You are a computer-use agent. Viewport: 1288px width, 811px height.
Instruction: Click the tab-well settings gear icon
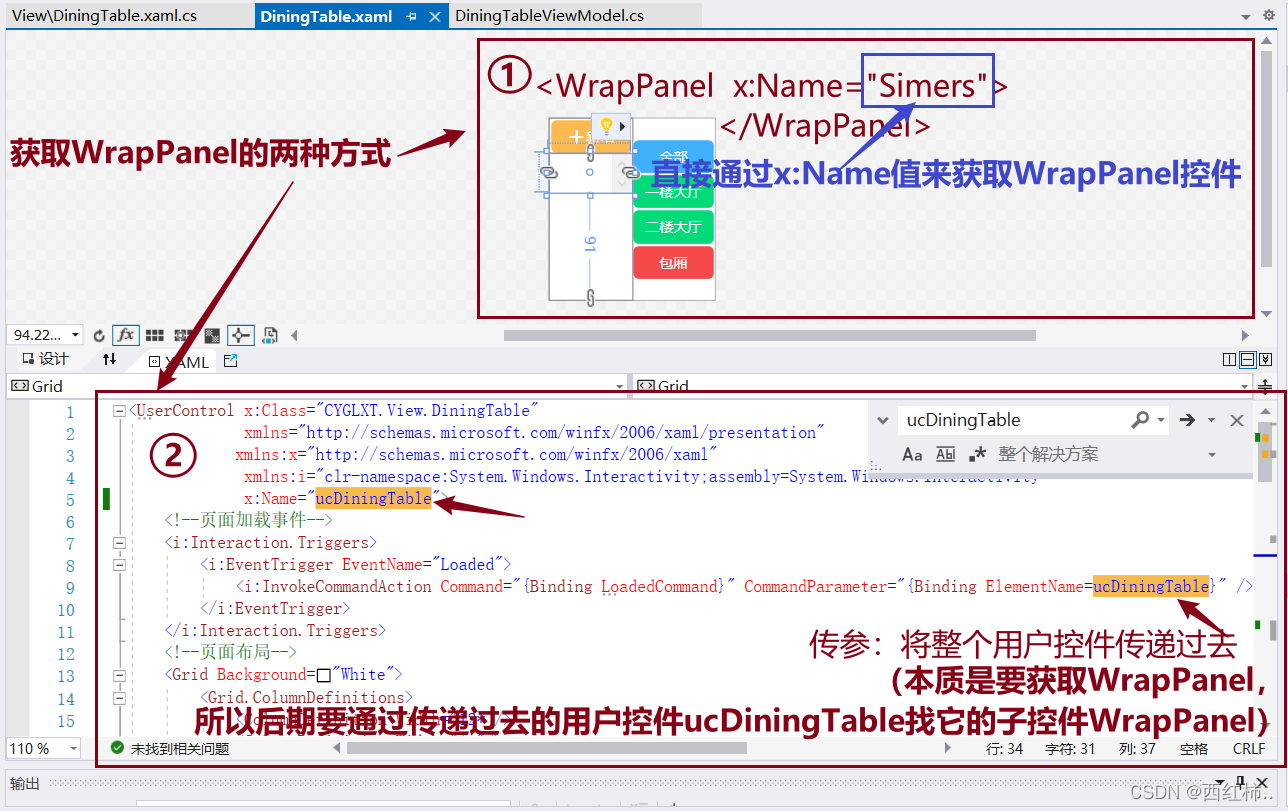click(1270, 16)
